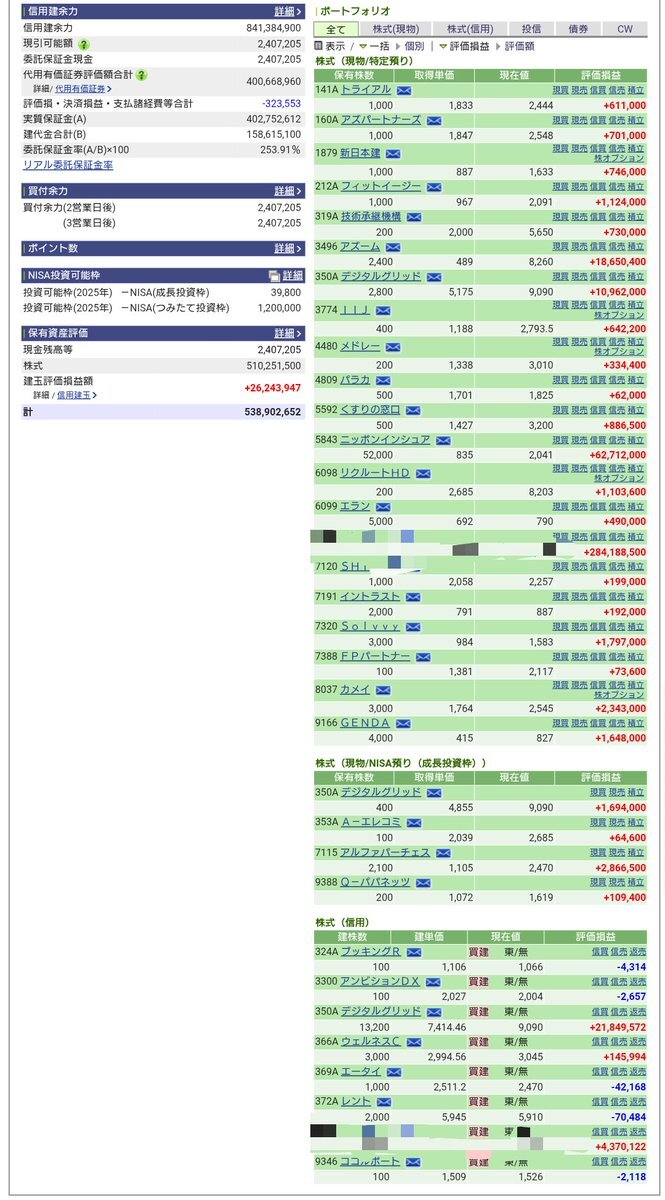This screenshot has height=1200, width=665.
Task: Click the envelope icon next to ＦＰパートナー
Action: [x=424, y=657]
